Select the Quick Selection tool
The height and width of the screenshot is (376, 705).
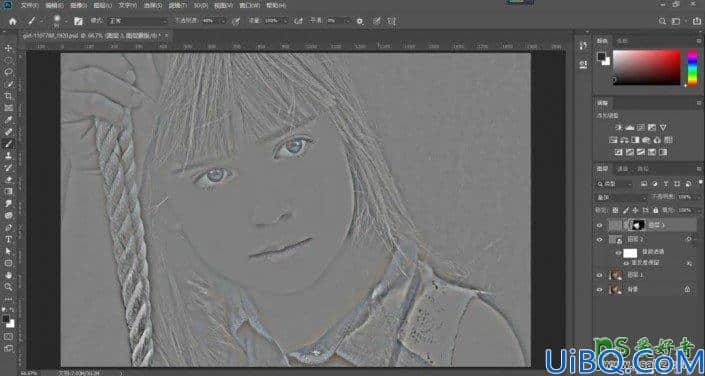[9, 84]
